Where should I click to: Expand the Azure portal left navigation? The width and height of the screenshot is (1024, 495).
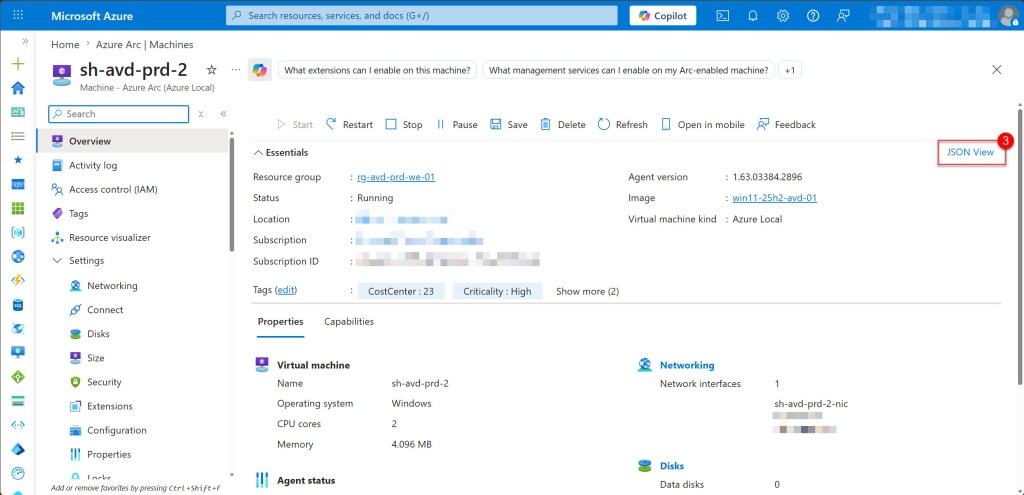click(x=17, y=41)
